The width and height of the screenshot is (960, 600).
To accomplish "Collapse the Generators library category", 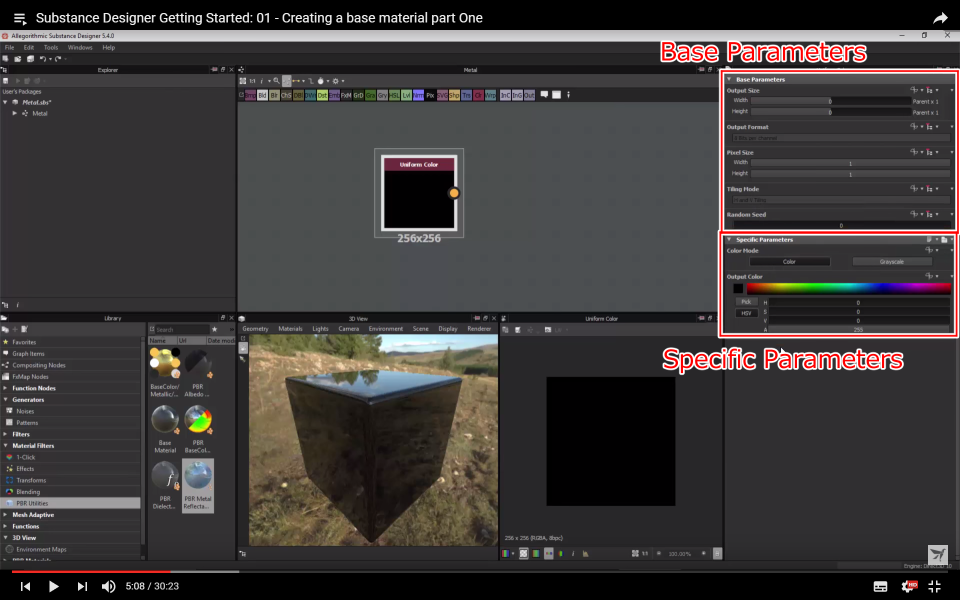I will 6,400.
